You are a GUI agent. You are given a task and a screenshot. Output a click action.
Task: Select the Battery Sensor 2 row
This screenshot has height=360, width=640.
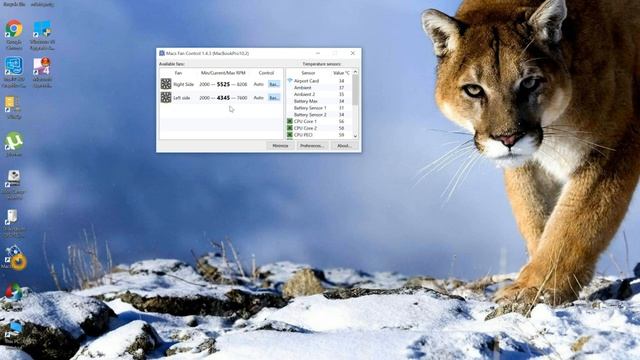point(319,115)
